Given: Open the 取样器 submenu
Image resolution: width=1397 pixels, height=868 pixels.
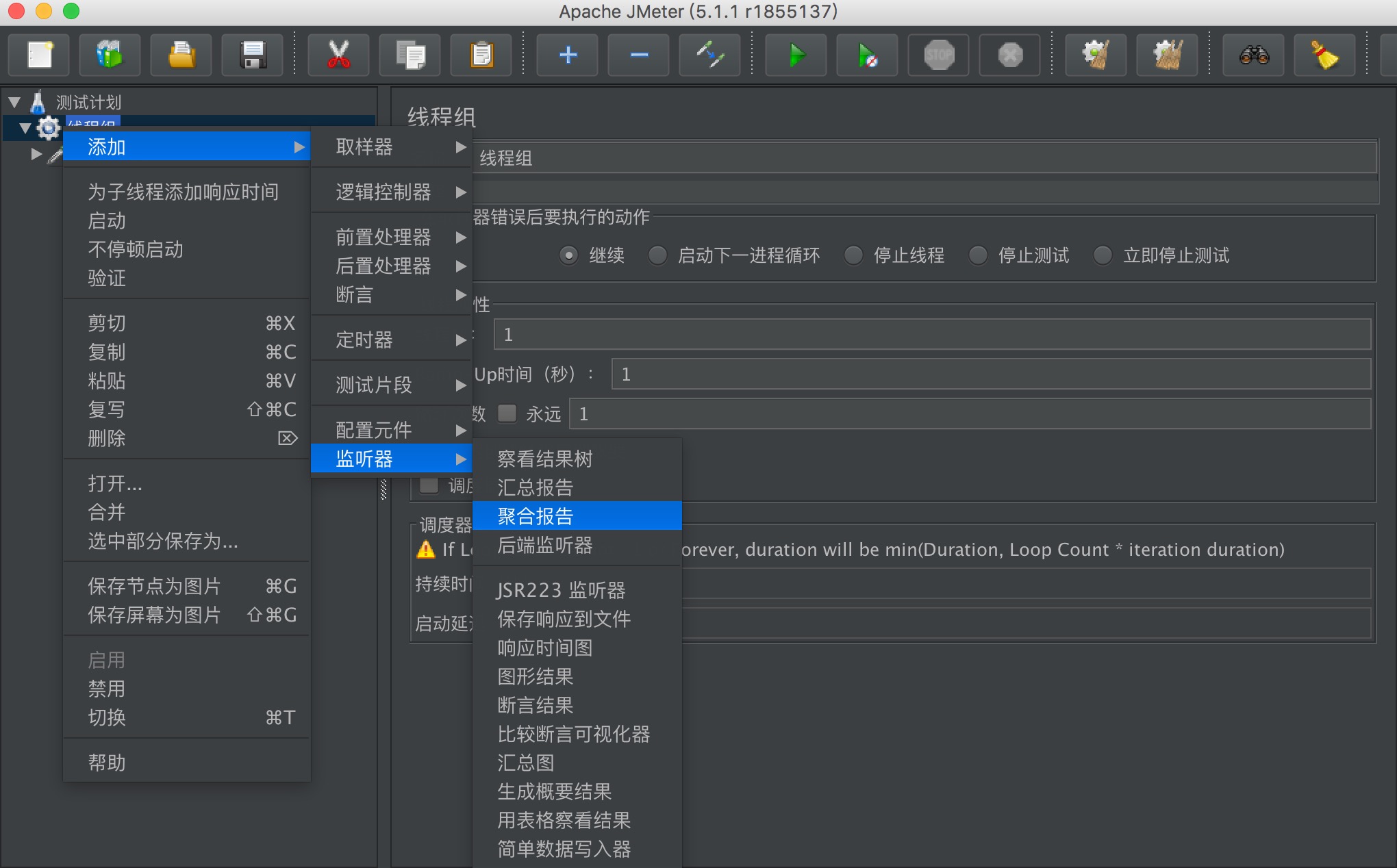Looking at the screenshot, I should 392,147.
